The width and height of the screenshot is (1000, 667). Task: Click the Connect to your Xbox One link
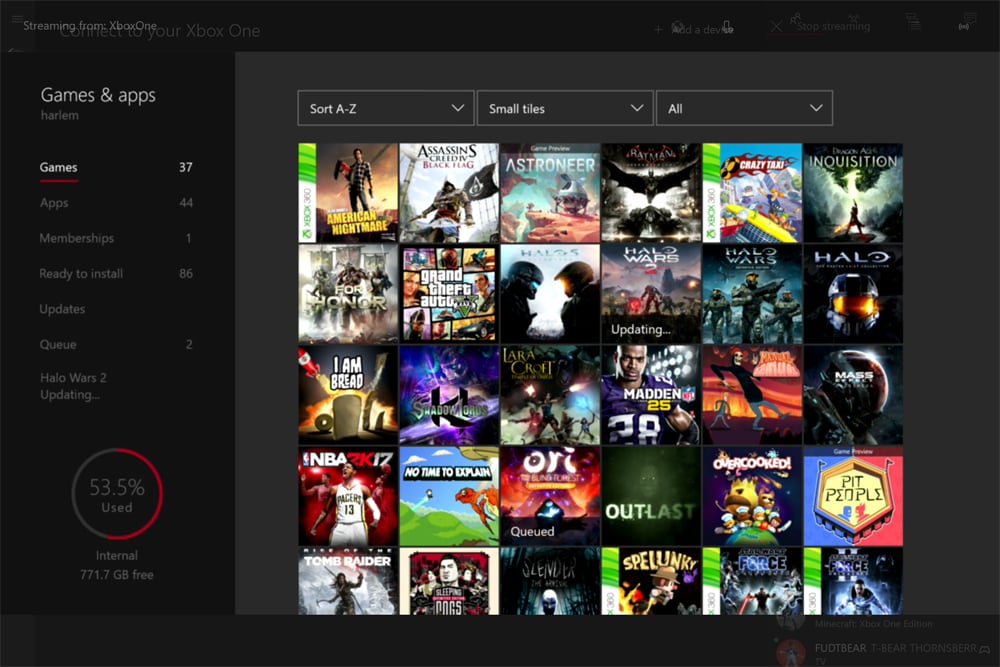160,31
